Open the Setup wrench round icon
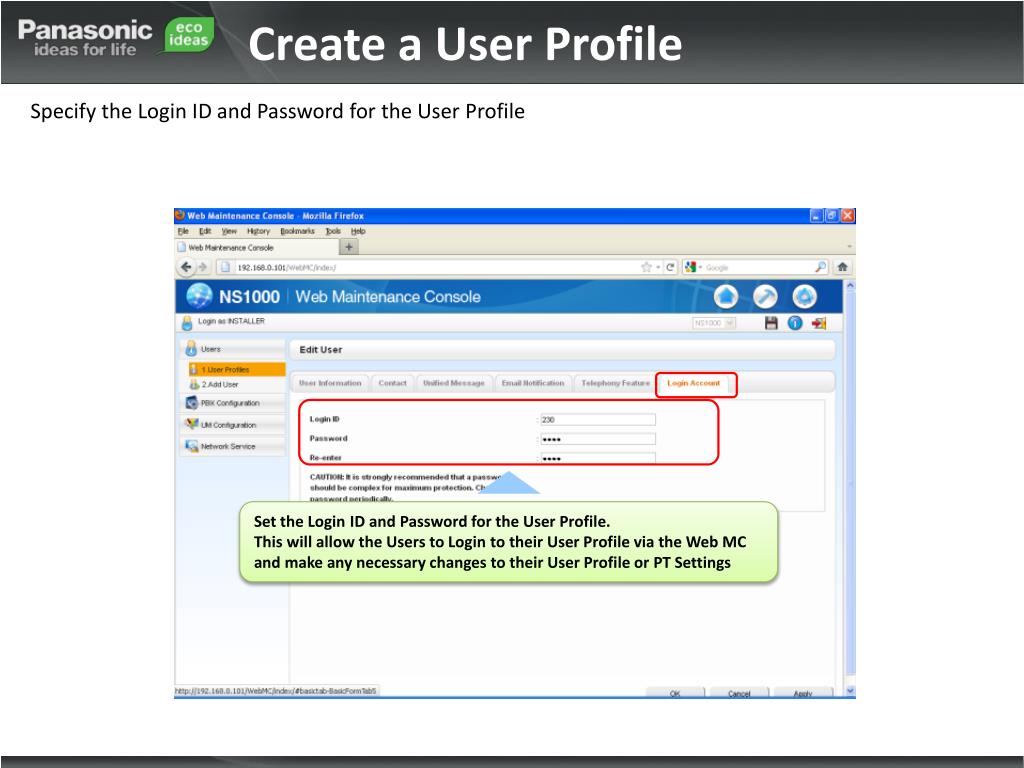 coord(765,296)
